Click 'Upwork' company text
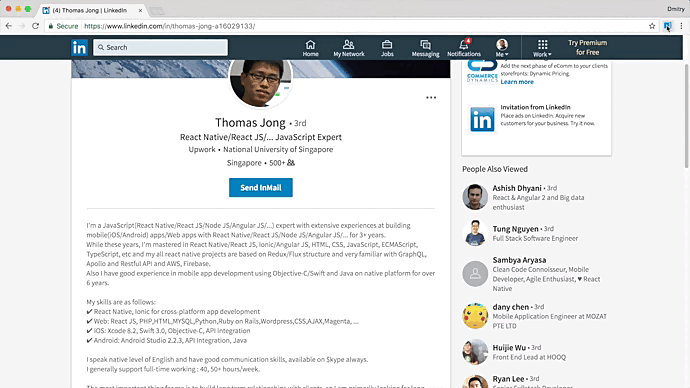Viewport: 690px width, 388px height. click(x=202, y=150)
